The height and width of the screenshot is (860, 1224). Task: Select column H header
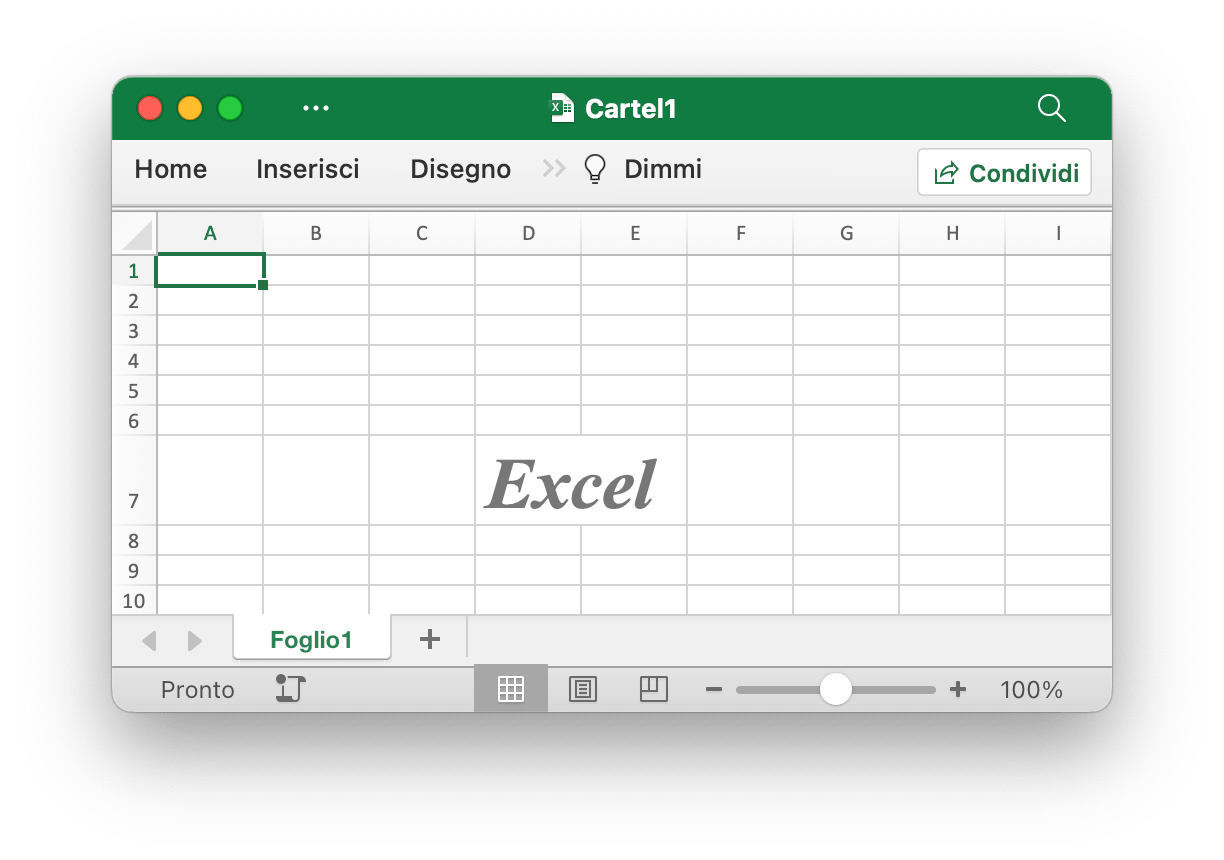[952, 234]
